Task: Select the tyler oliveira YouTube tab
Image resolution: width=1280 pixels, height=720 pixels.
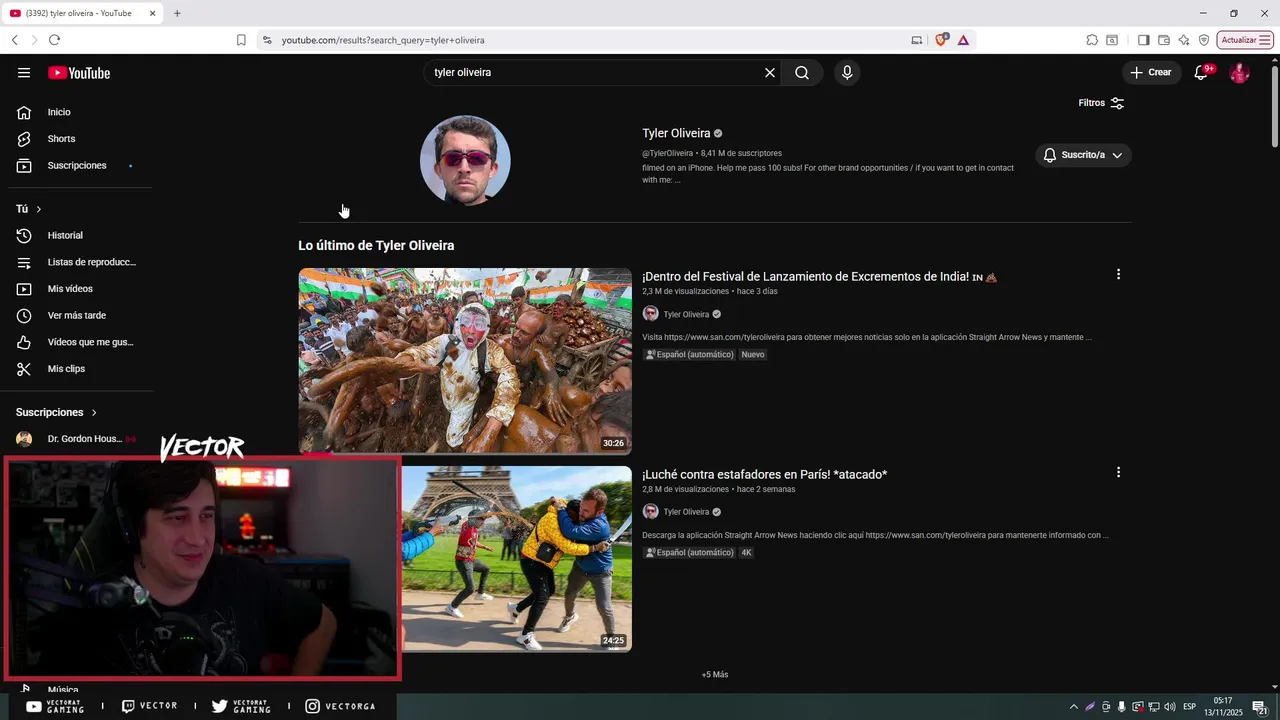Action: coord(79,13)
